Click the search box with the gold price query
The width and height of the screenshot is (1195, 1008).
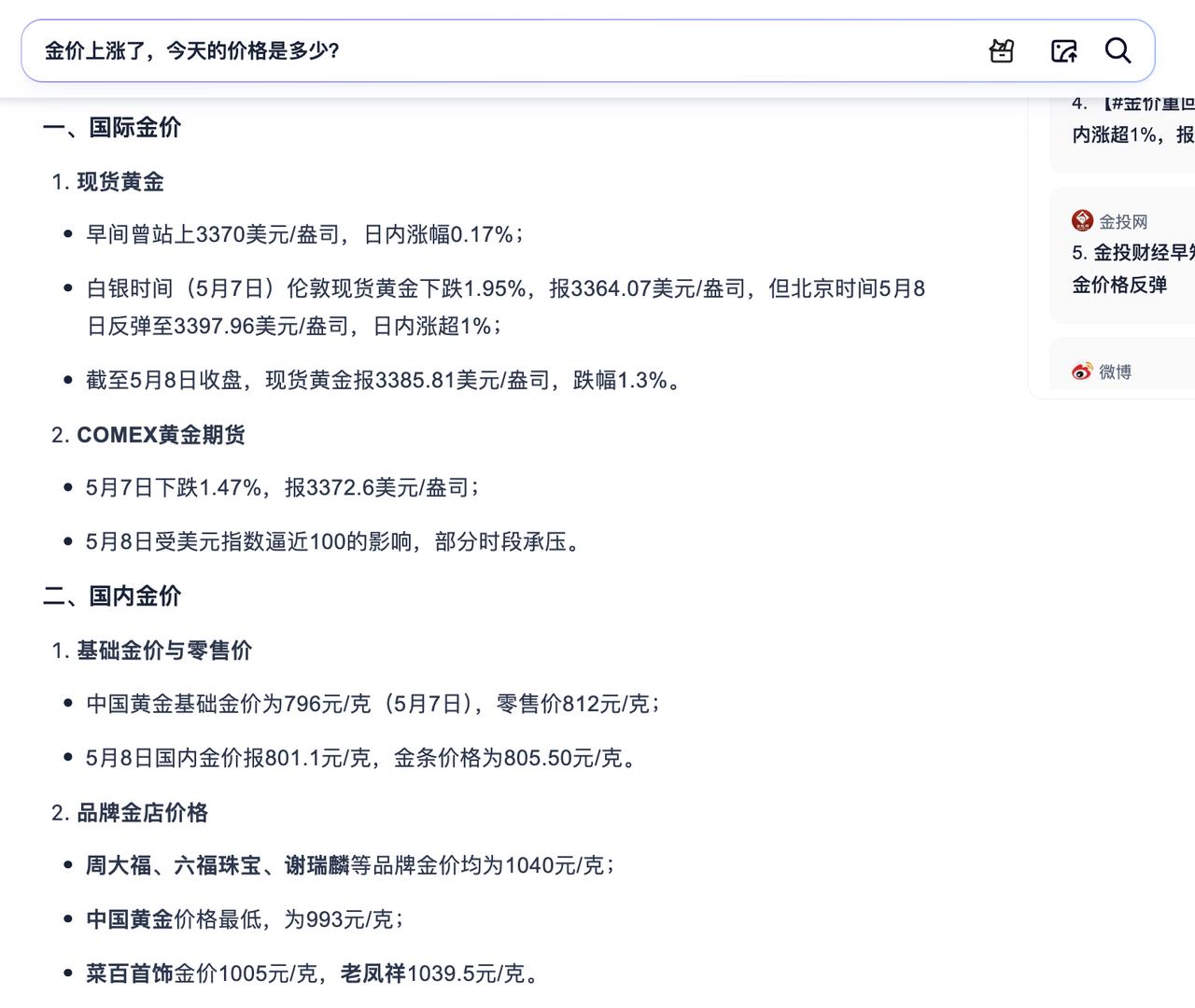tap(588, 50)
